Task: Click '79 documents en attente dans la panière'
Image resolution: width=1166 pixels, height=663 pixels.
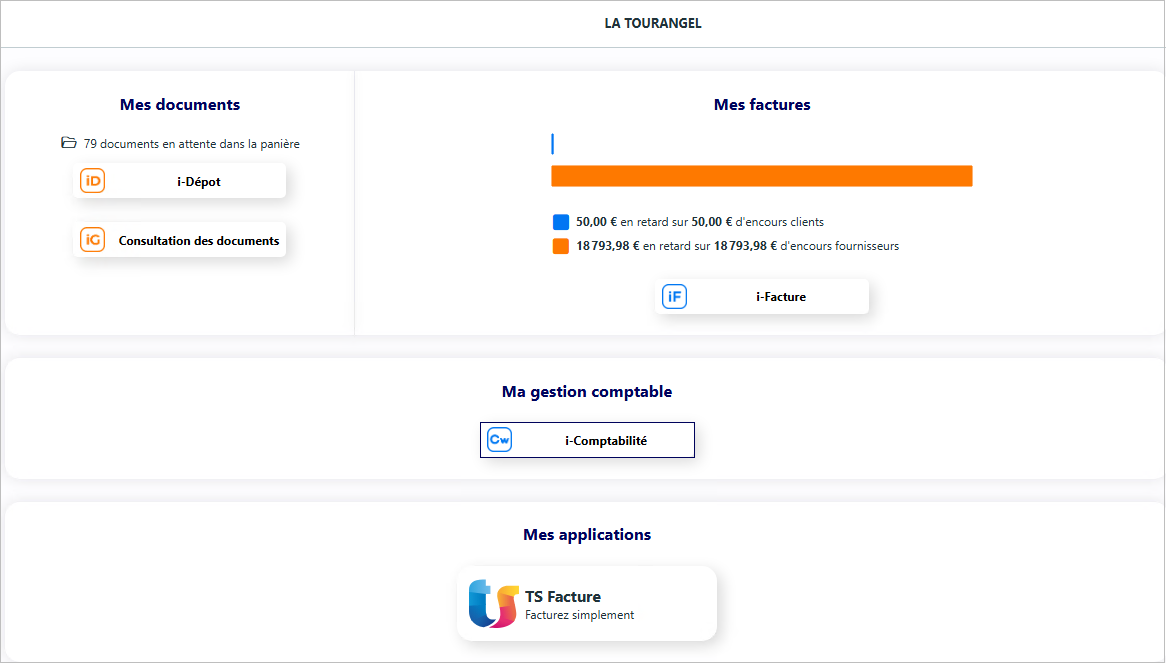Action: (192, 144)
